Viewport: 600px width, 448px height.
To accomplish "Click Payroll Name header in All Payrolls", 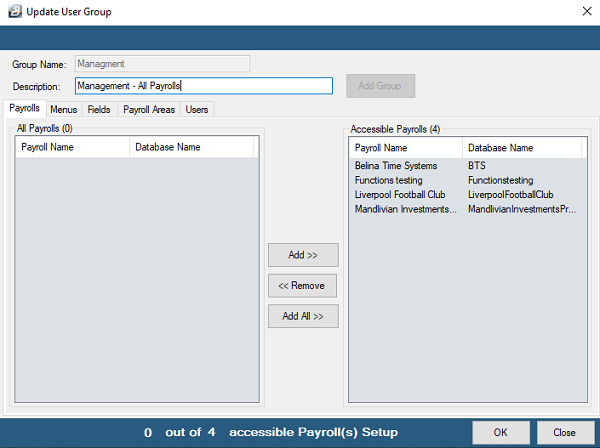I will (72, 147).
